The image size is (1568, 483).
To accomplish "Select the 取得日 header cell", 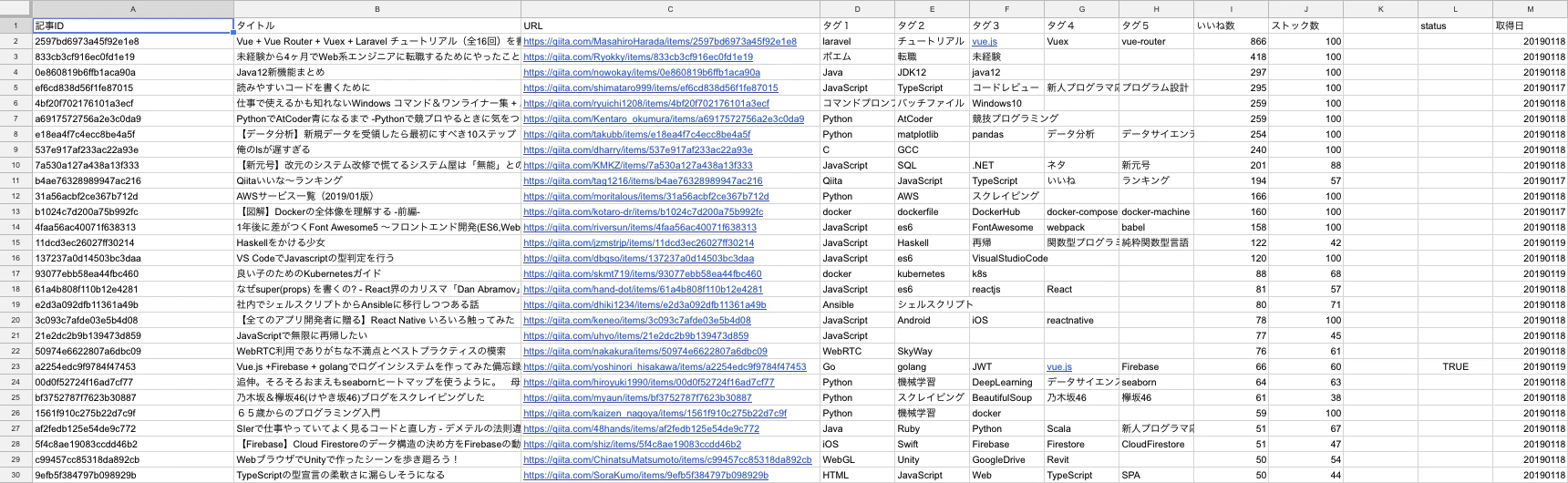I will tap(1530, 26).
